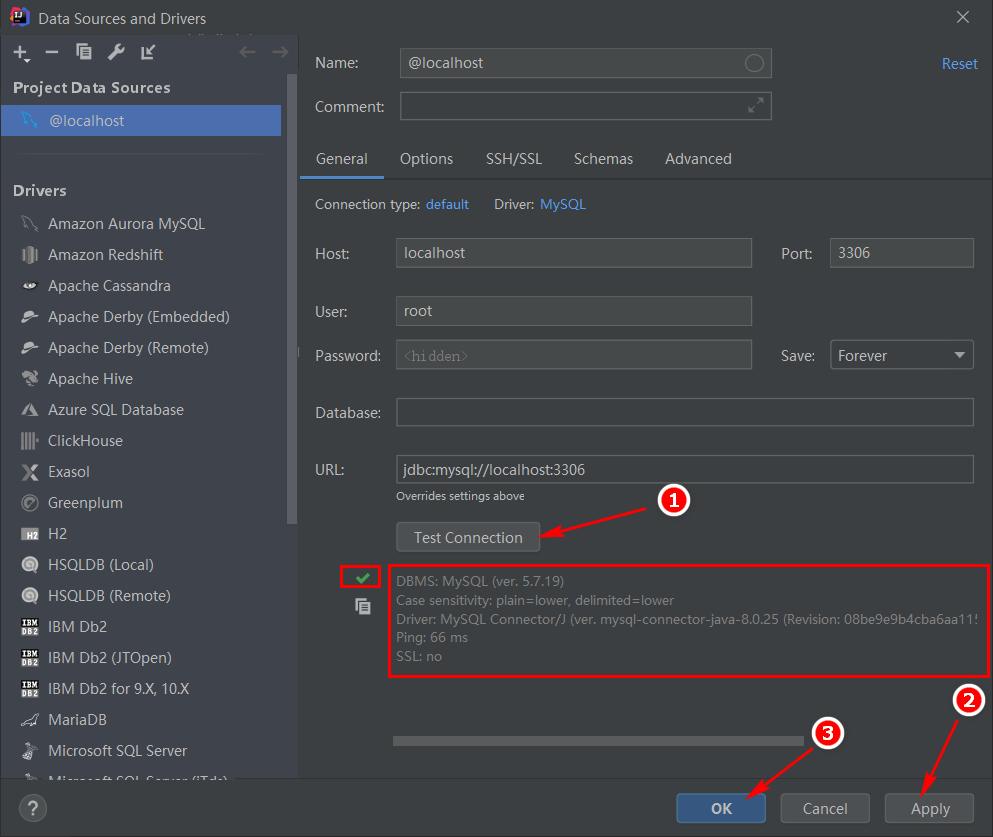Select the @localhost data source
The image size is (993, 837).
click(x=141, y=120)
